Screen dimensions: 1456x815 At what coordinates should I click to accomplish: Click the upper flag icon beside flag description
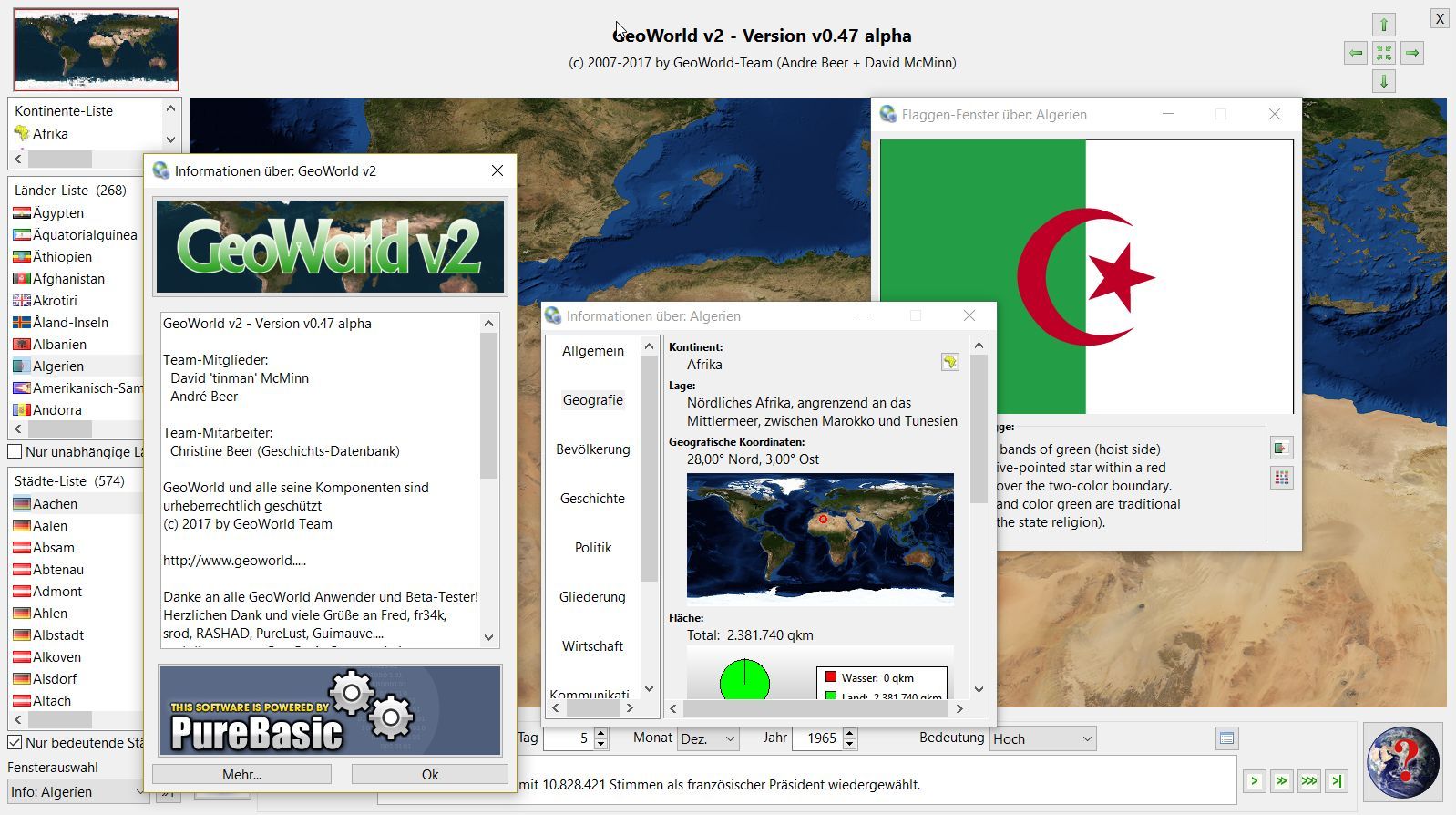coord(1282,448)
